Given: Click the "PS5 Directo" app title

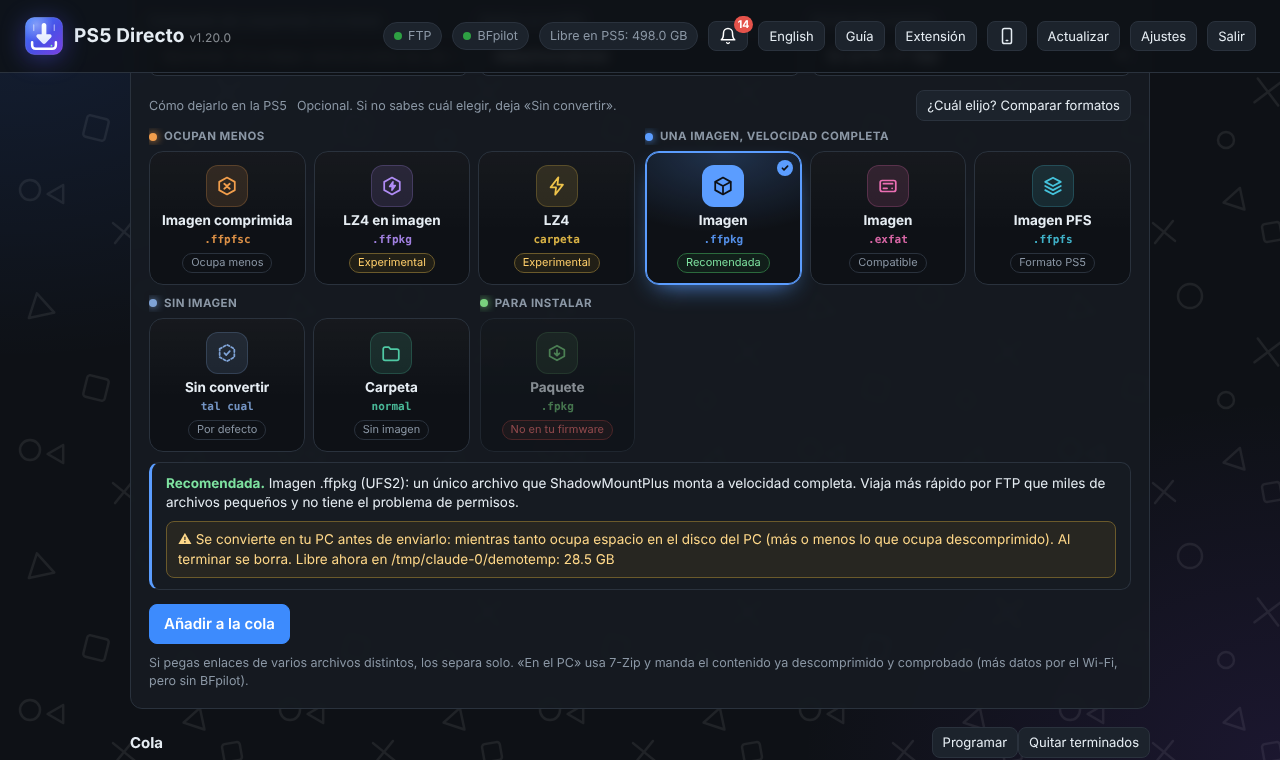Looking at the screenshot, I should click(x=129, y=36).
